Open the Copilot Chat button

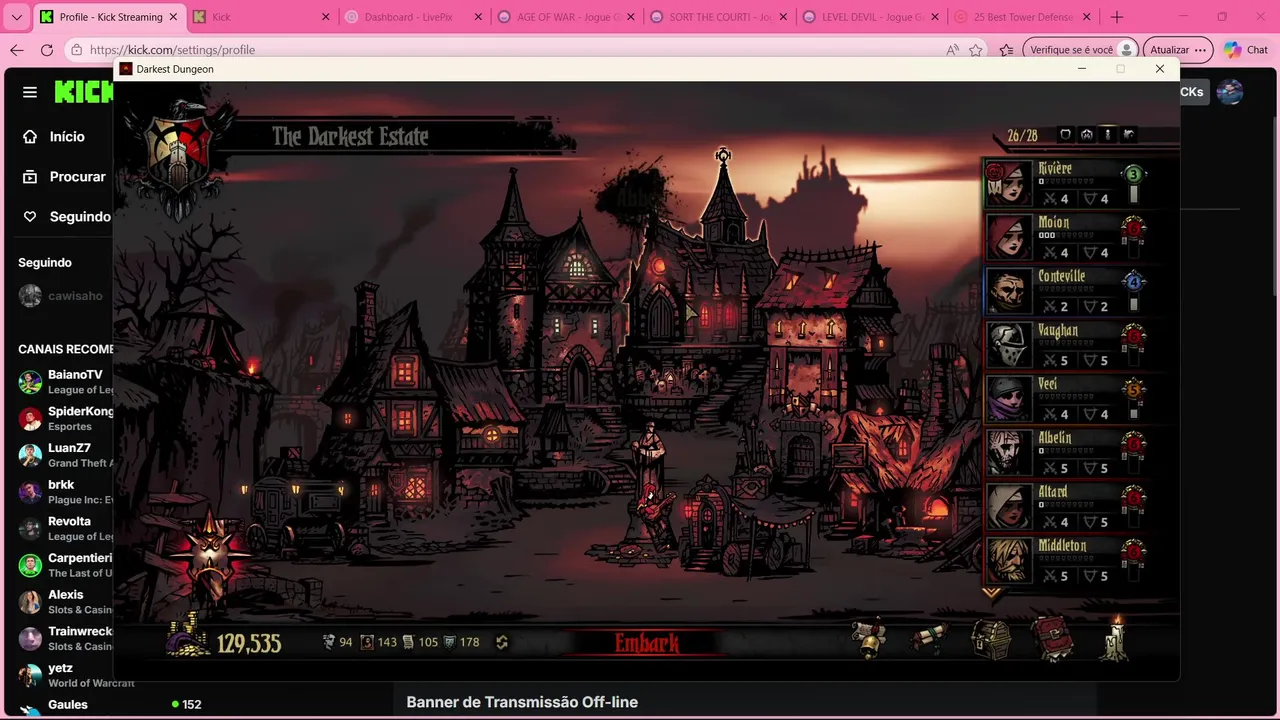(x=1246, y=50)
